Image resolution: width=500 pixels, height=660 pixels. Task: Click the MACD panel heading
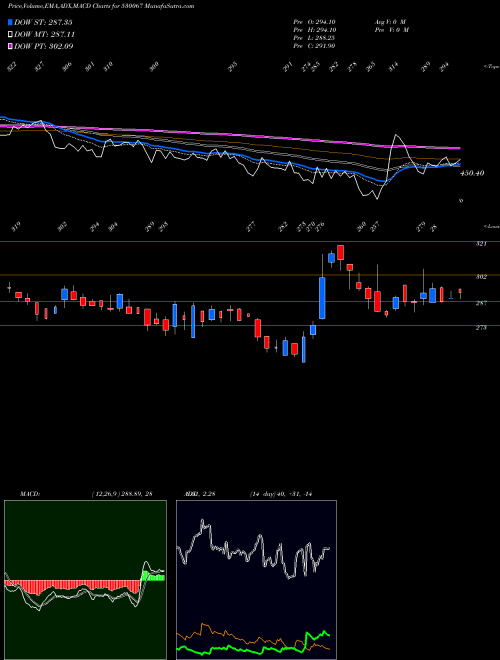click(x=30, y=494)
